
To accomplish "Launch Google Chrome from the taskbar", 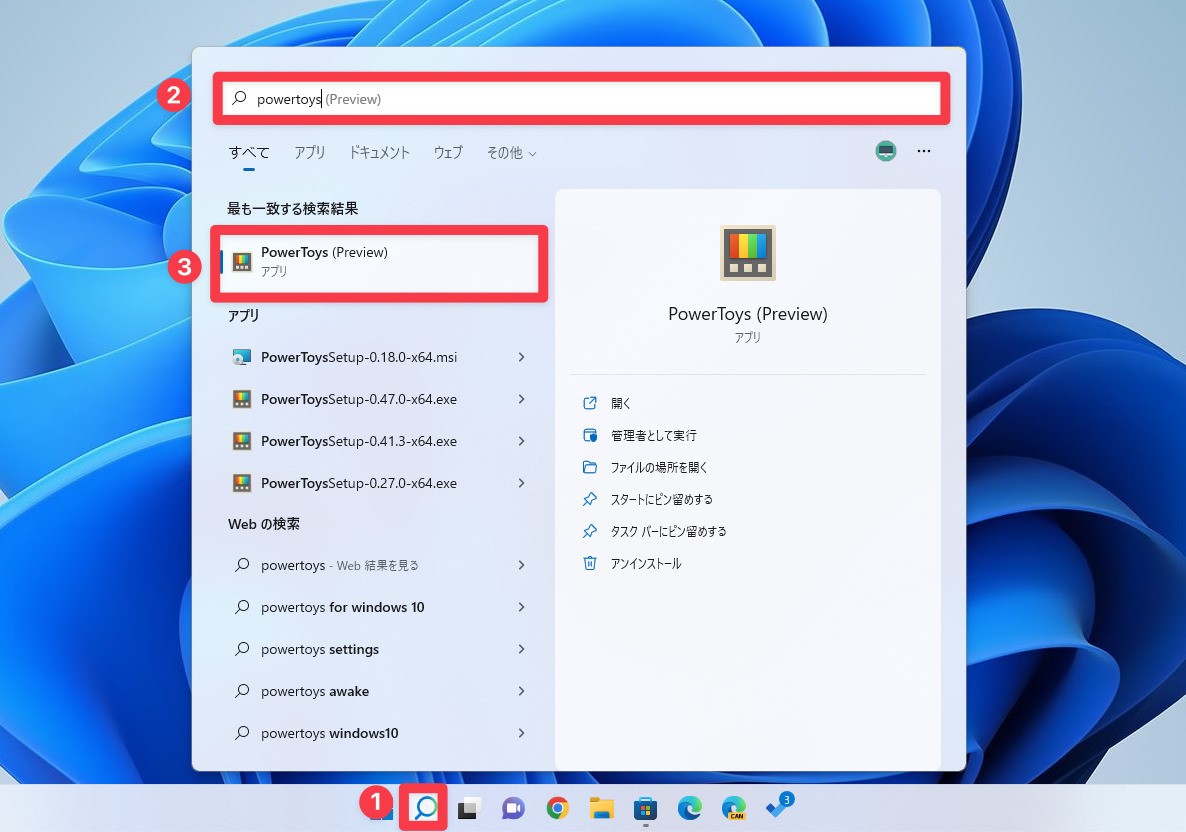I will tap(557, 808).
